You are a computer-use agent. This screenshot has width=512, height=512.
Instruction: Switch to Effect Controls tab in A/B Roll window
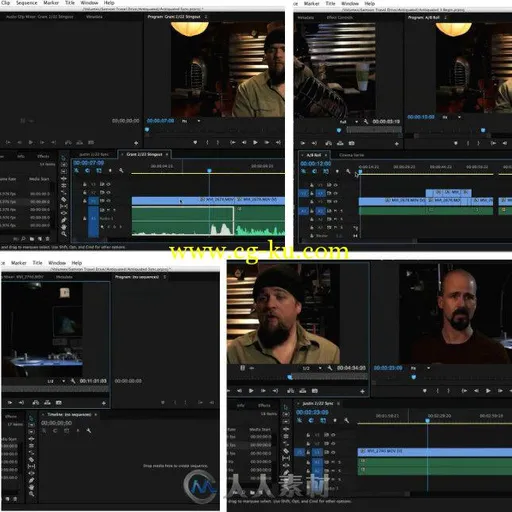tap(339, 17)
